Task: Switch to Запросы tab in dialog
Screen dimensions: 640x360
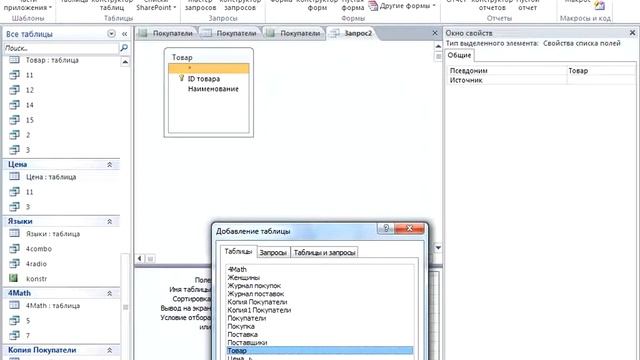Action: click(x=273, y=253)
